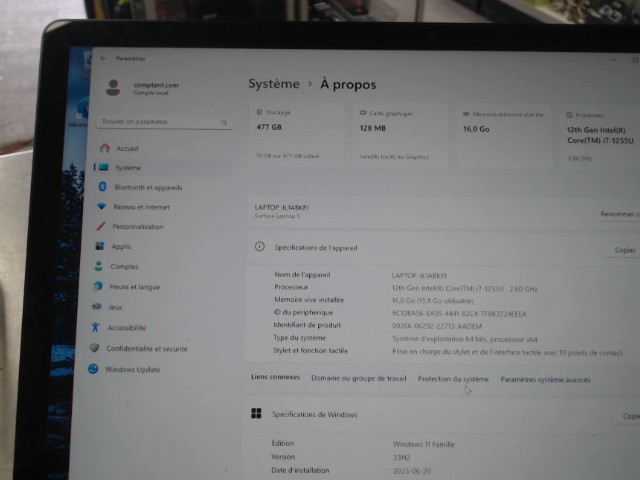Open the Jeux controller icon

click(97, 306)
